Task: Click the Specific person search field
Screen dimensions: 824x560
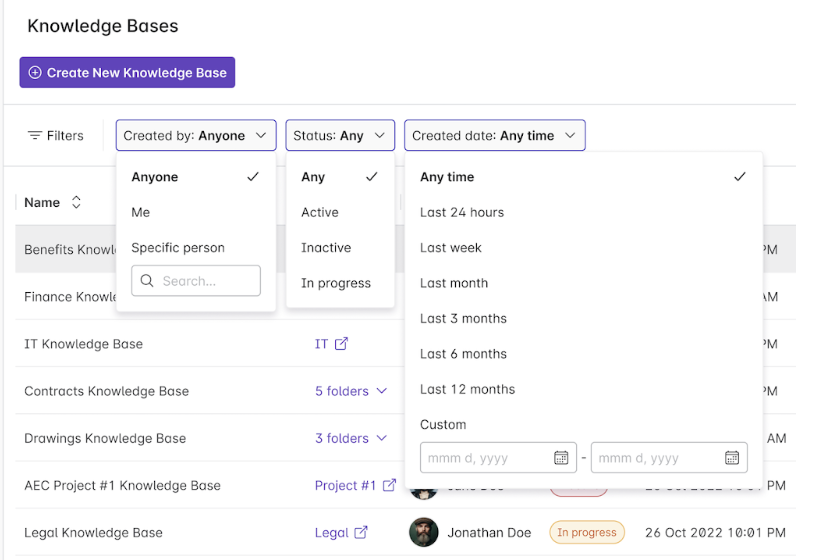Action: click(x=196, y=281)
